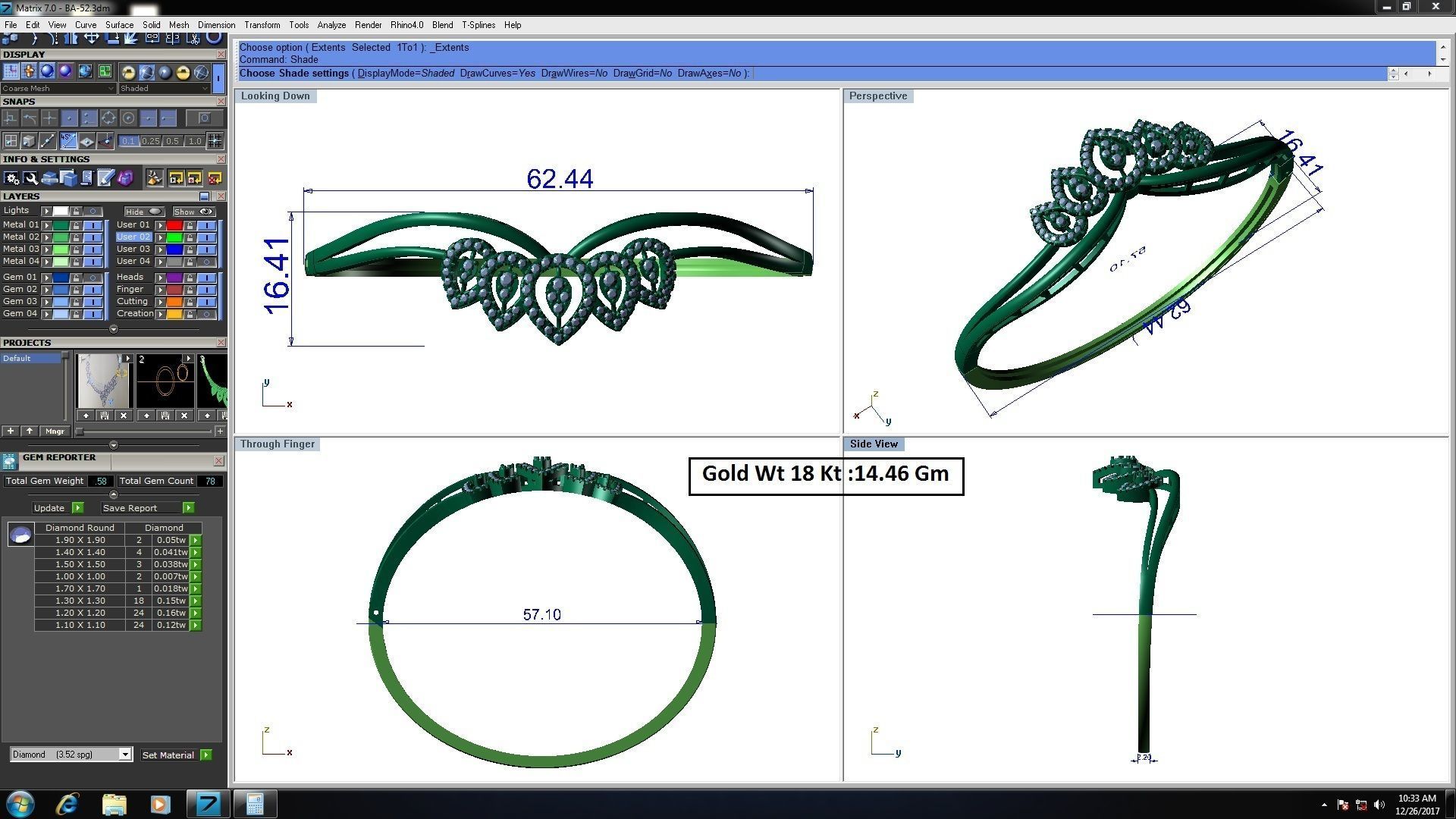The image size is (1456, 819).
Task: Expand green arrow for 1.90 X 1.90 row
Action: [196, 540]
